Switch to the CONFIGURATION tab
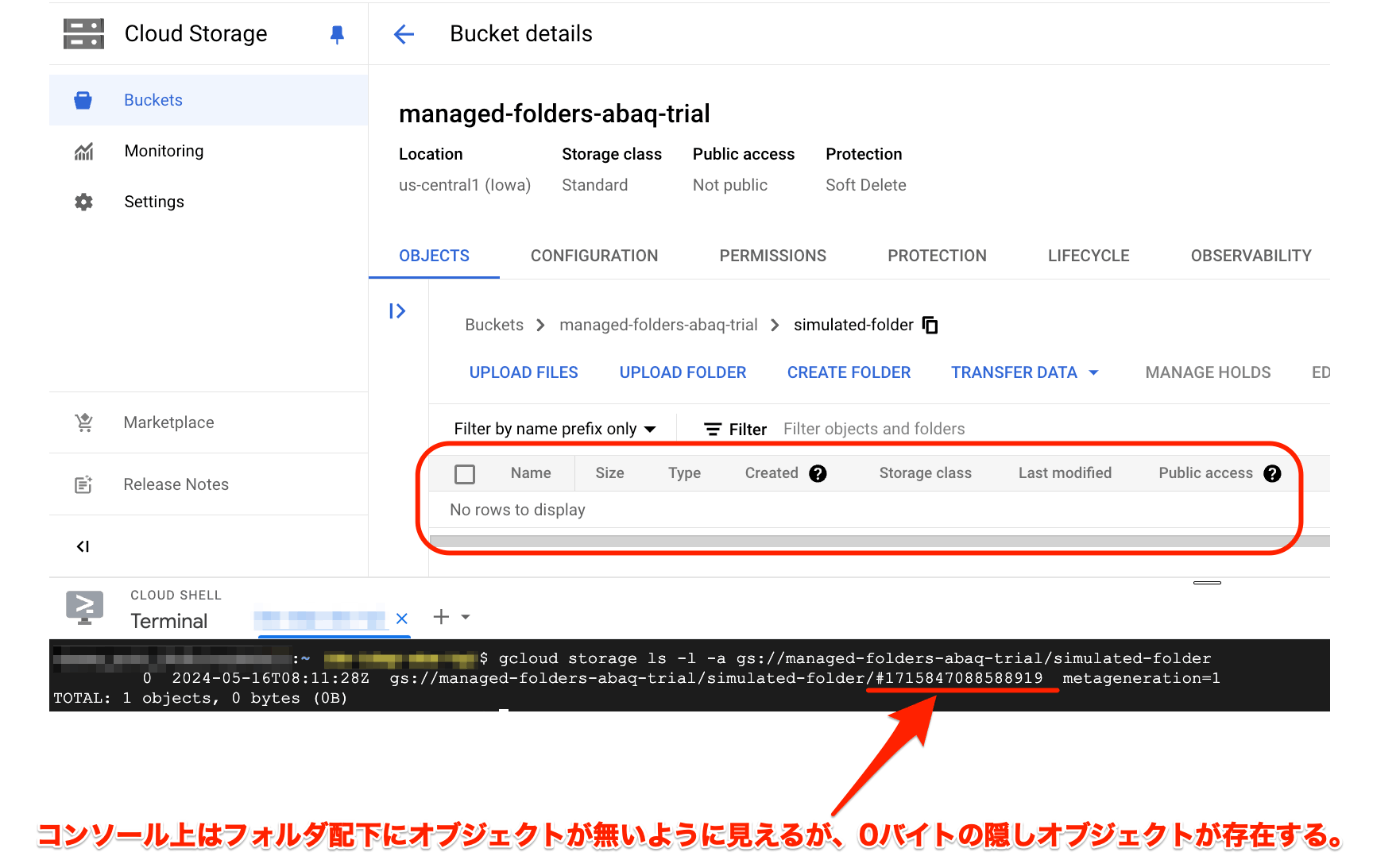This screenshot has width=1400, height=856. click(594, 256)
